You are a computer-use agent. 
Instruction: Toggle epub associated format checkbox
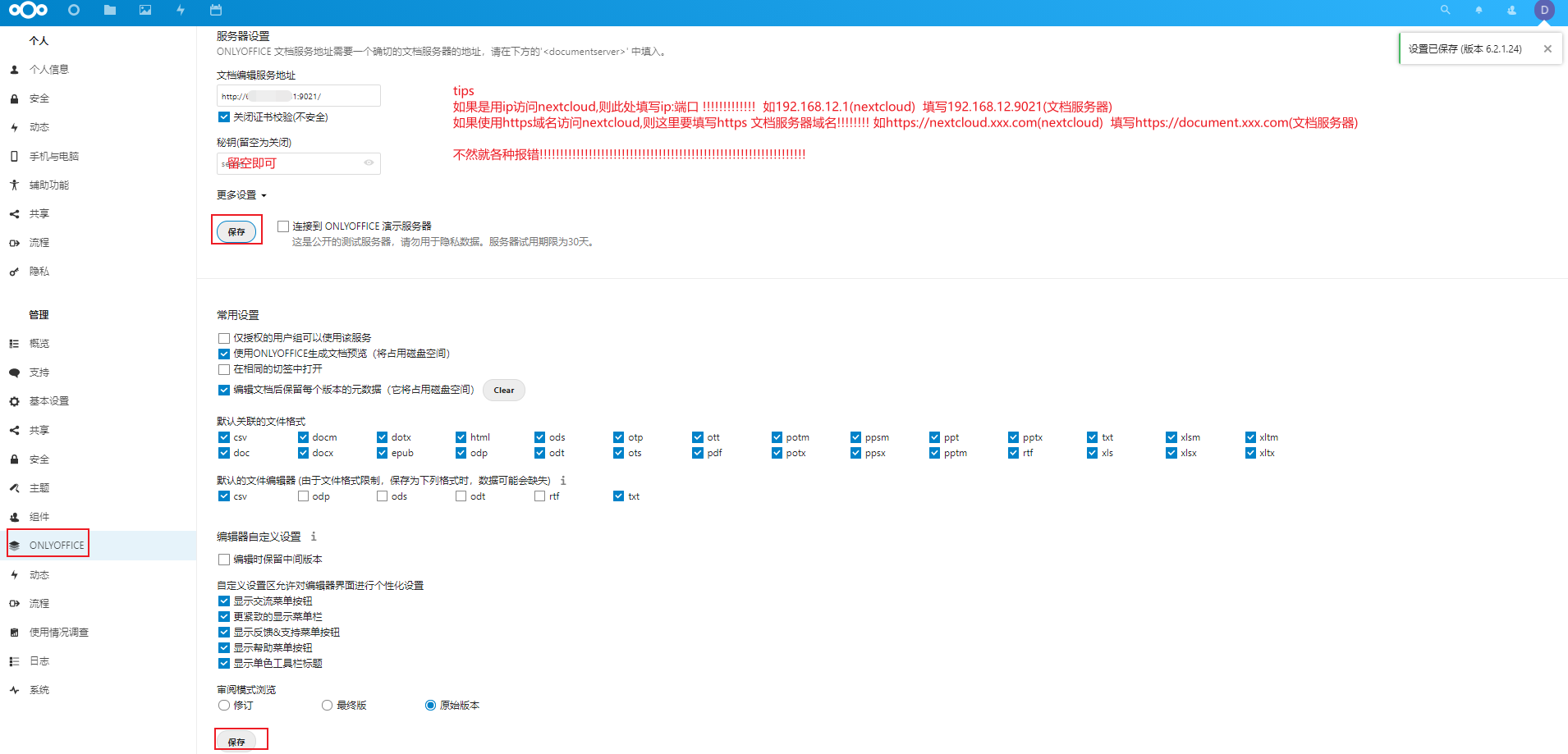(x=382, y=453)
